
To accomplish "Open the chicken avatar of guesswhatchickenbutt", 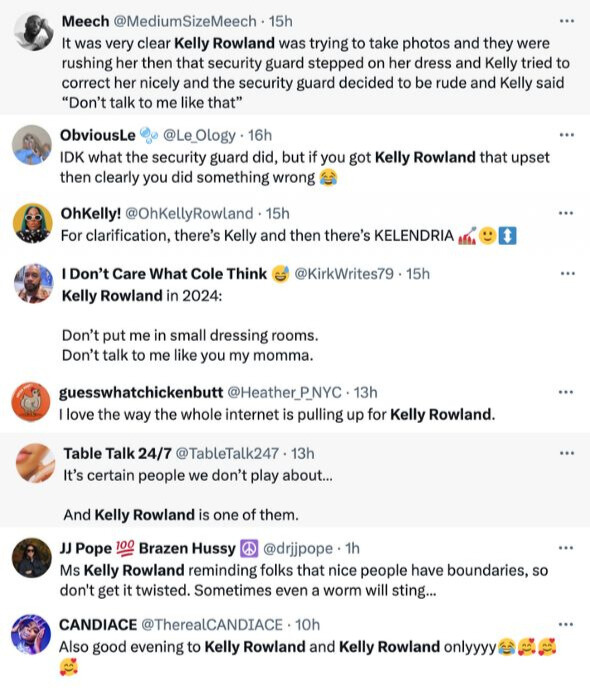I will [x=31, y=401].
